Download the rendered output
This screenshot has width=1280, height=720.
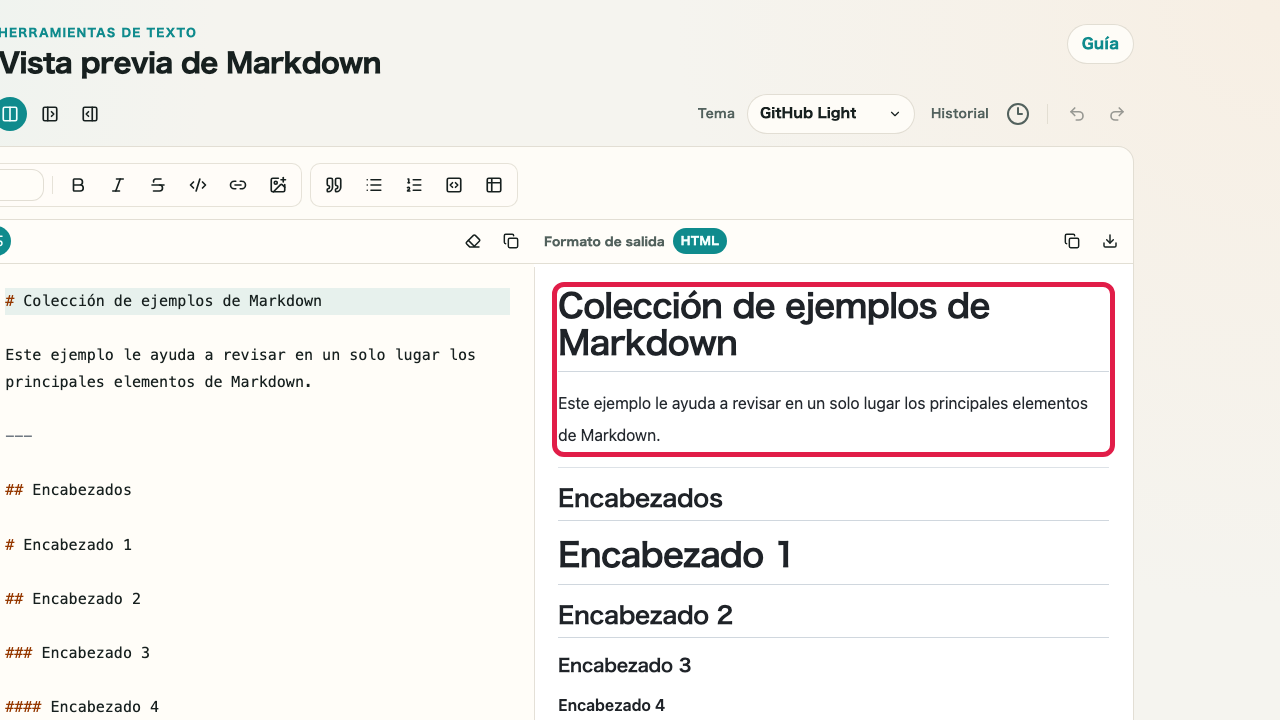click(1110, 241)
